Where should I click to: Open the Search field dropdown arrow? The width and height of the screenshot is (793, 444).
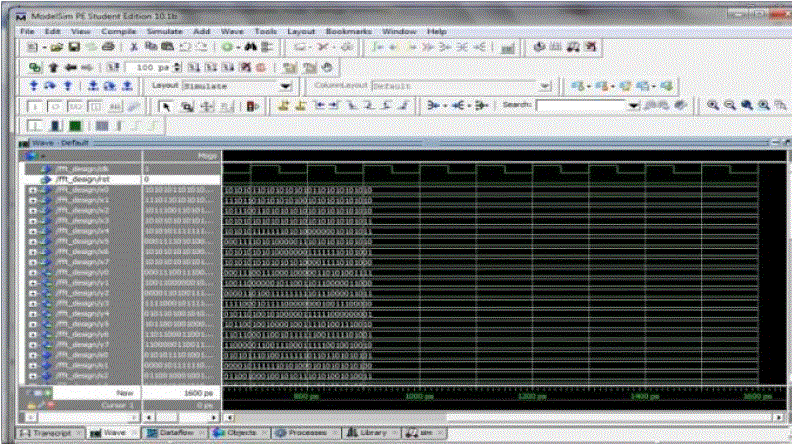tap(632, 105)
